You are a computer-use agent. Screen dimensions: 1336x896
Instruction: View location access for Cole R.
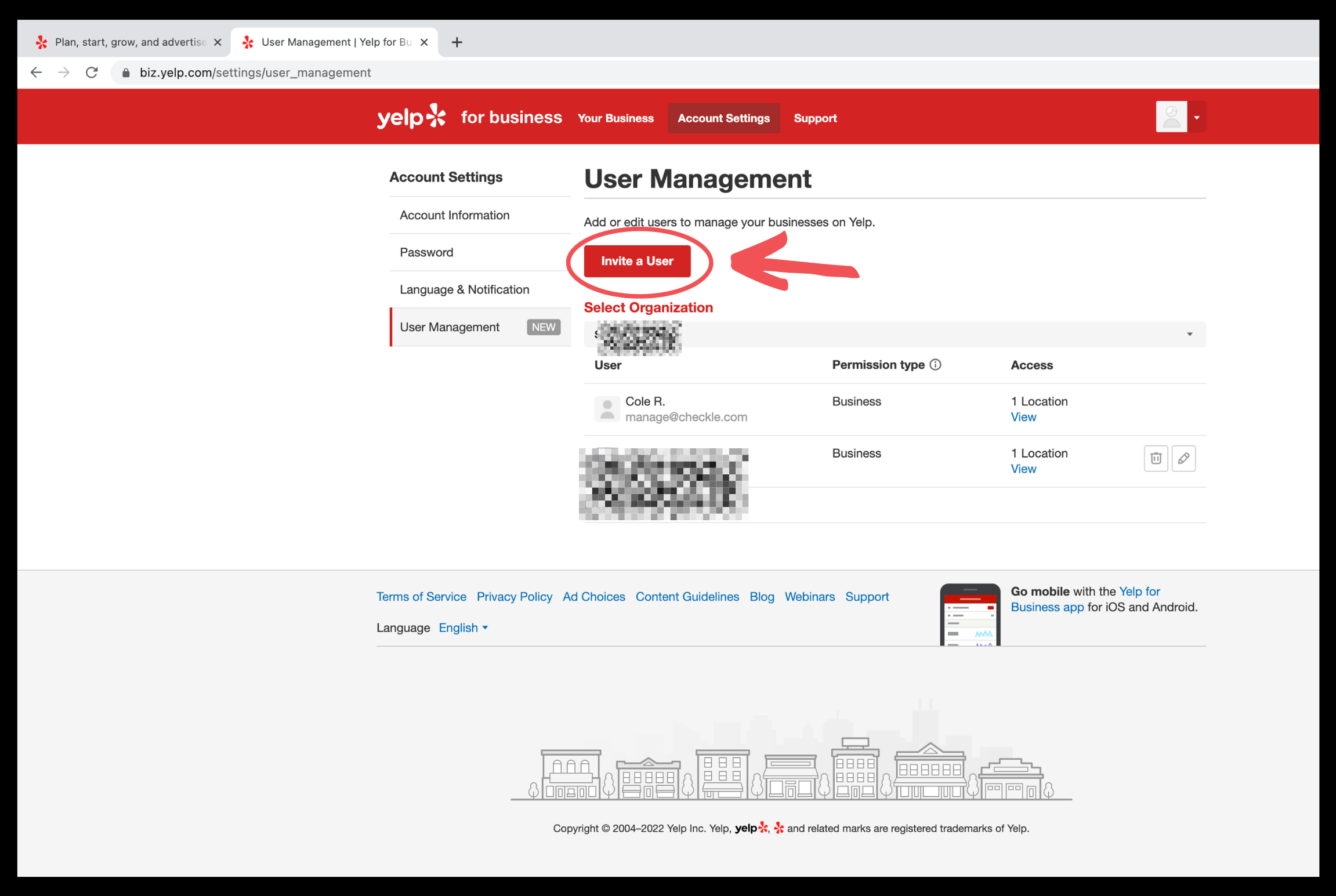pos(1023,417)
